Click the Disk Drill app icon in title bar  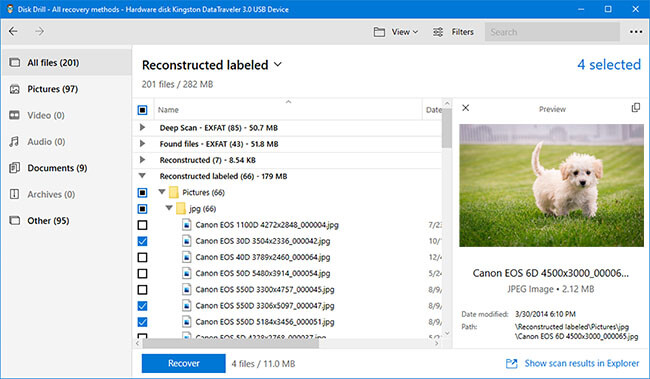point(10,9)
